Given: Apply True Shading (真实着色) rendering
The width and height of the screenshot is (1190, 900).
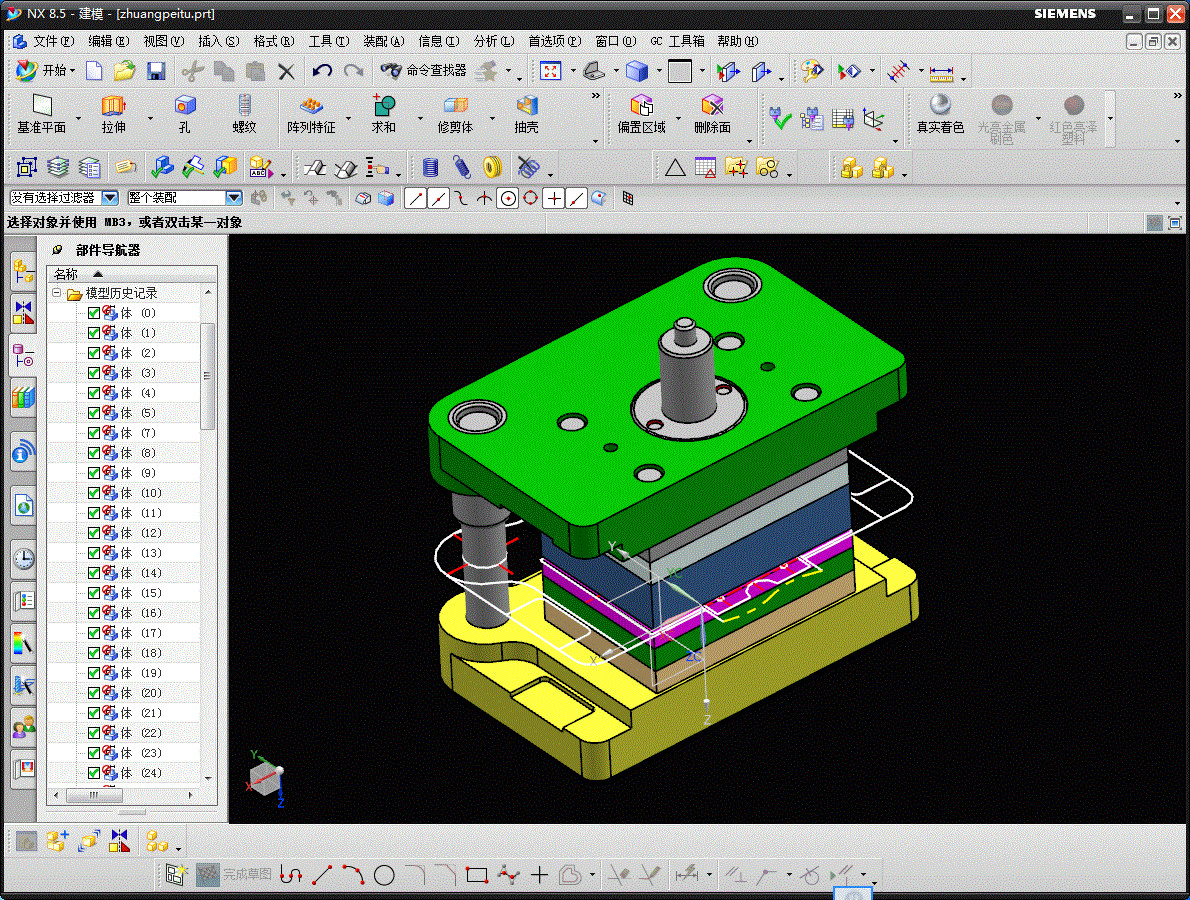Looking at the screenshot, I should (x=940, y=113).
